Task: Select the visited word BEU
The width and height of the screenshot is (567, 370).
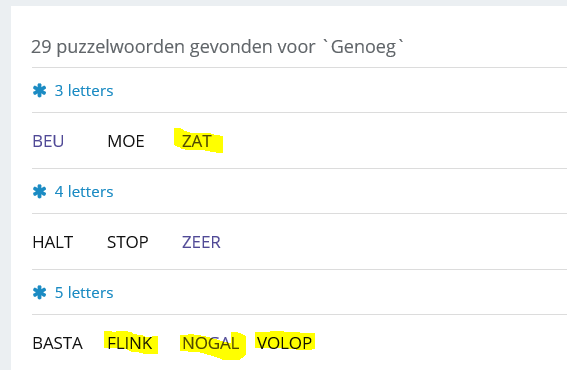Action: pos(48,141)
